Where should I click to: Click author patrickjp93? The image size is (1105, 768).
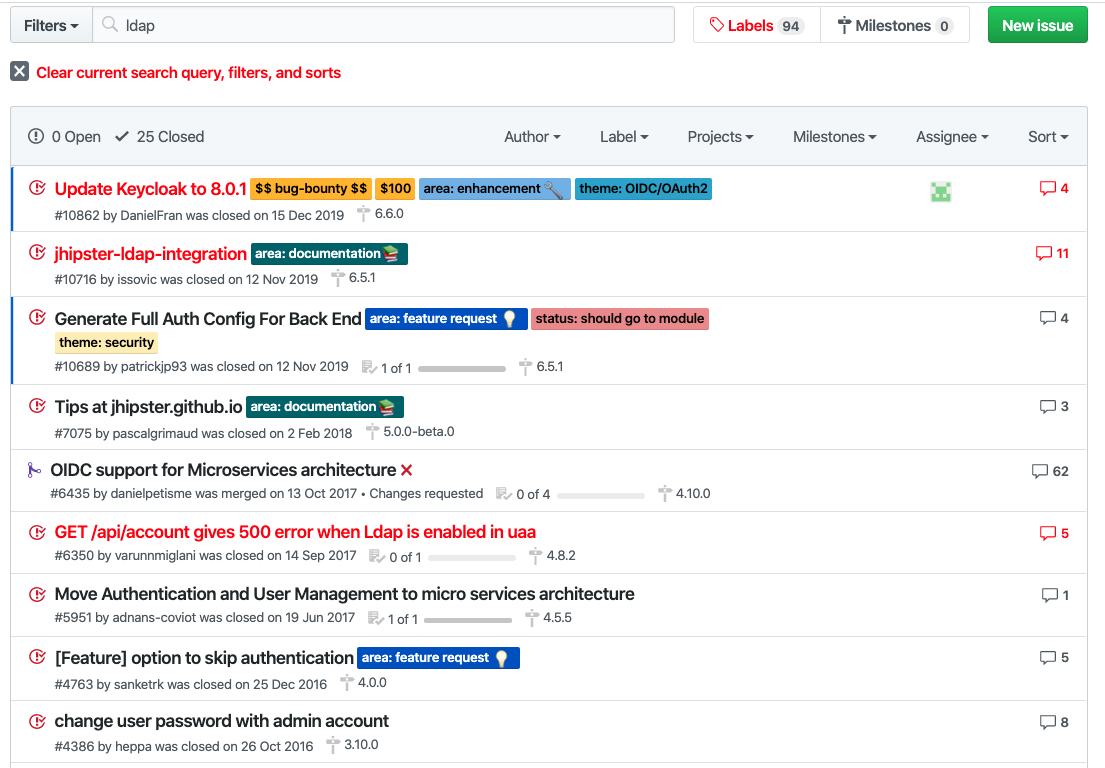tap(154, 366)
